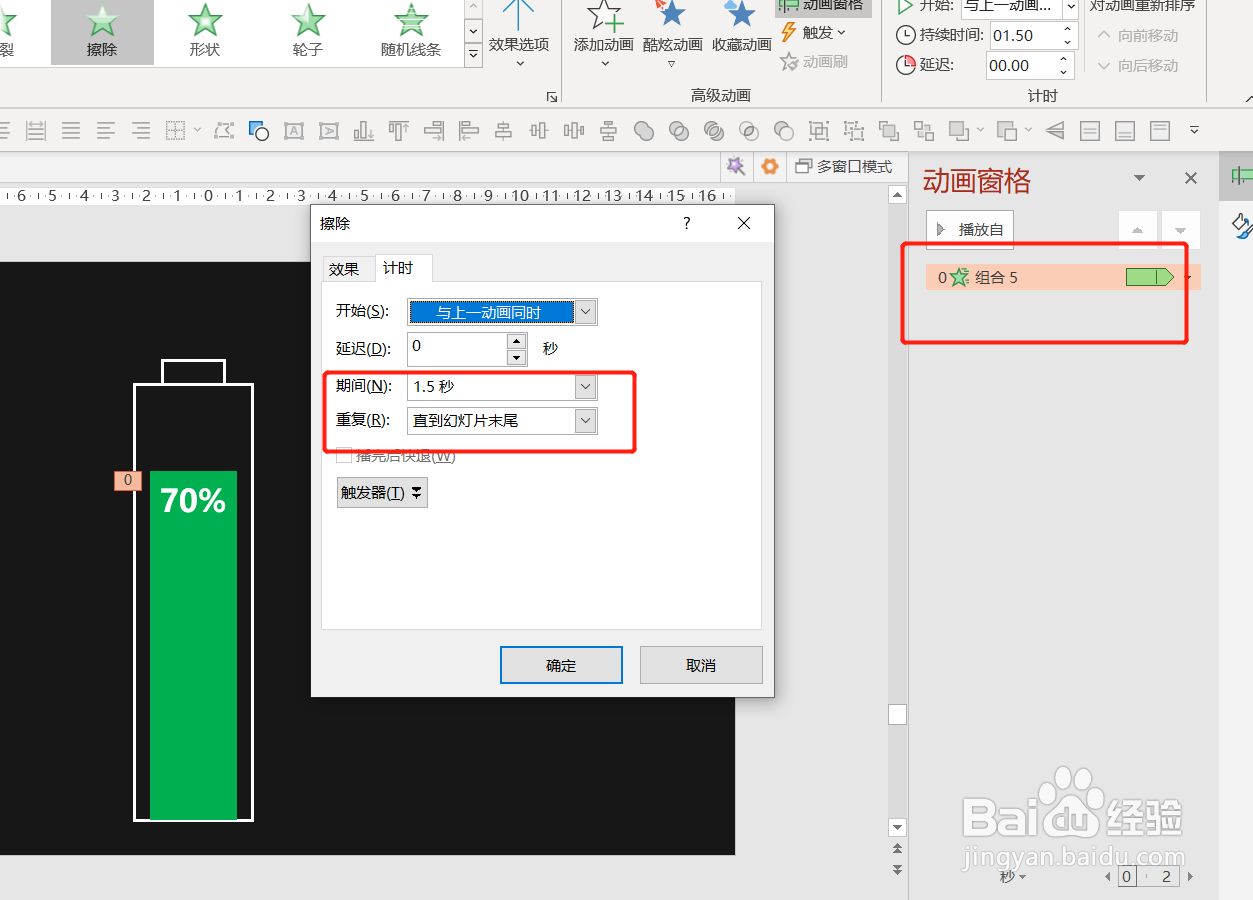Toggle the 多窗口模式 option
Image resolution: width=1253 pixels, height=900 pixels.
[x=845, y=166]
